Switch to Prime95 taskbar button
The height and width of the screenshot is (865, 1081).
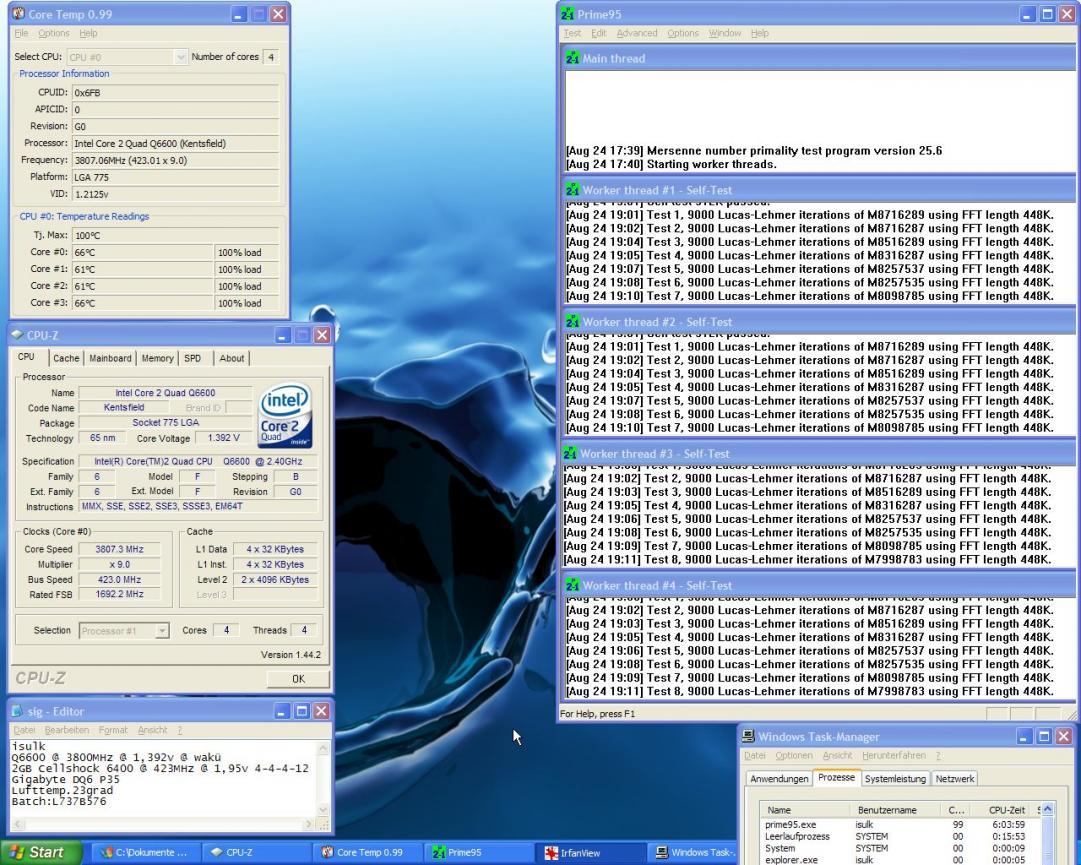point(479,853)
